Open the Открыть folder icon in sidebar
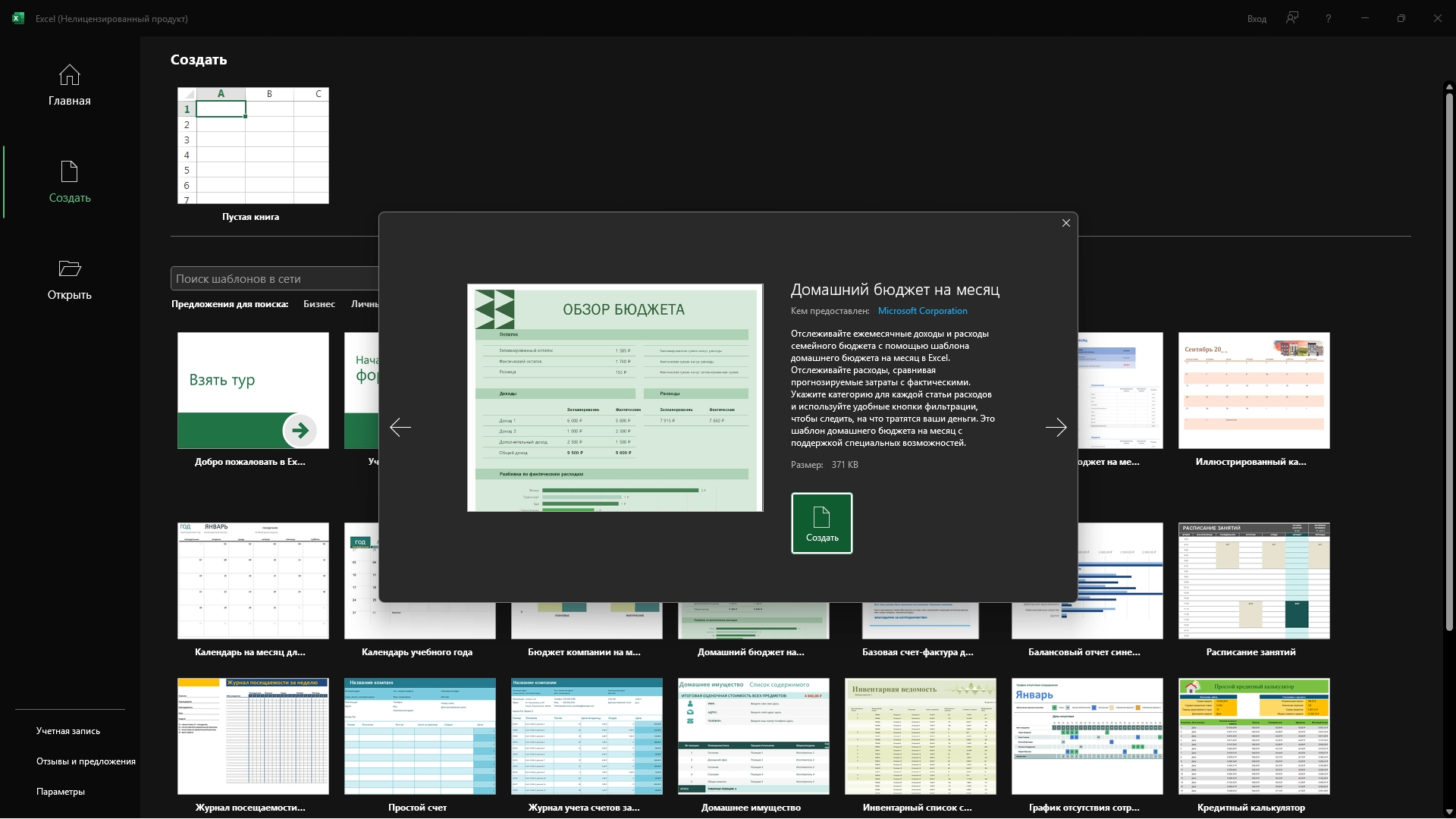This screenshot has height=819, width=1456. tap(69, 268)
